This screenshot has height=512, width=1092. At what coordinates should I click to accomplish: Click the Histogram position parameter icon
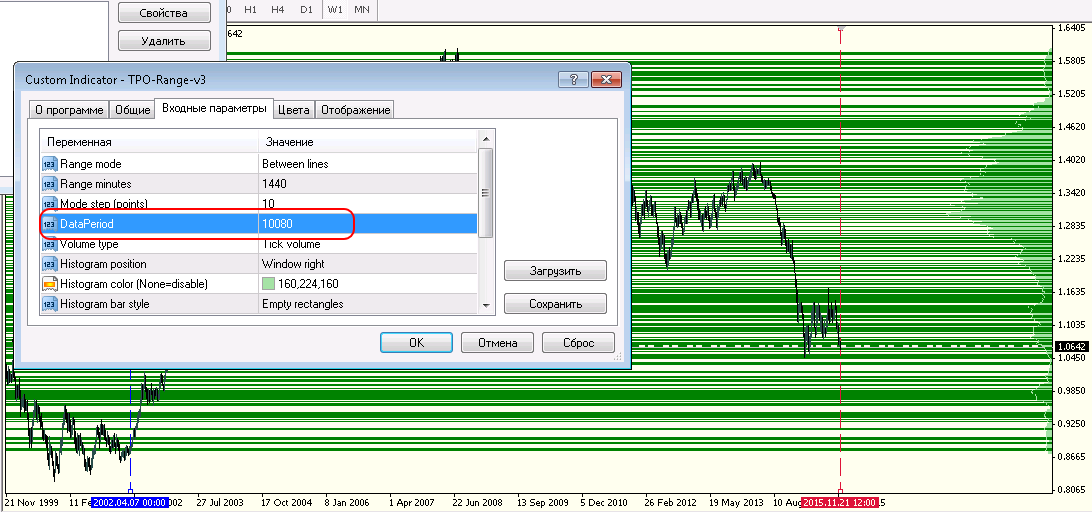[49, 264]
